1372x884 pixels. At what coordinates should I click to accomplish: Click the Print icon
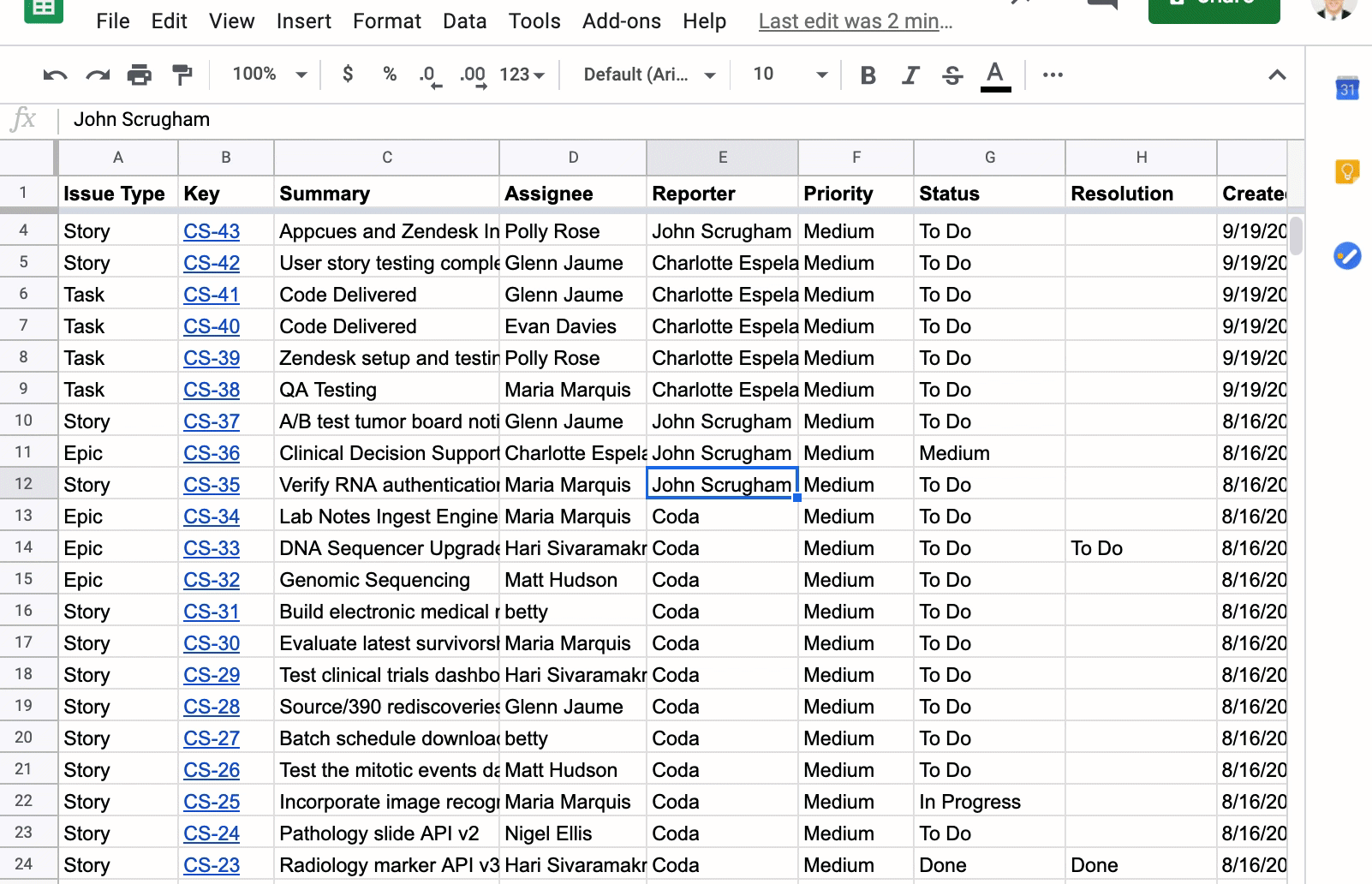(140, 75)
